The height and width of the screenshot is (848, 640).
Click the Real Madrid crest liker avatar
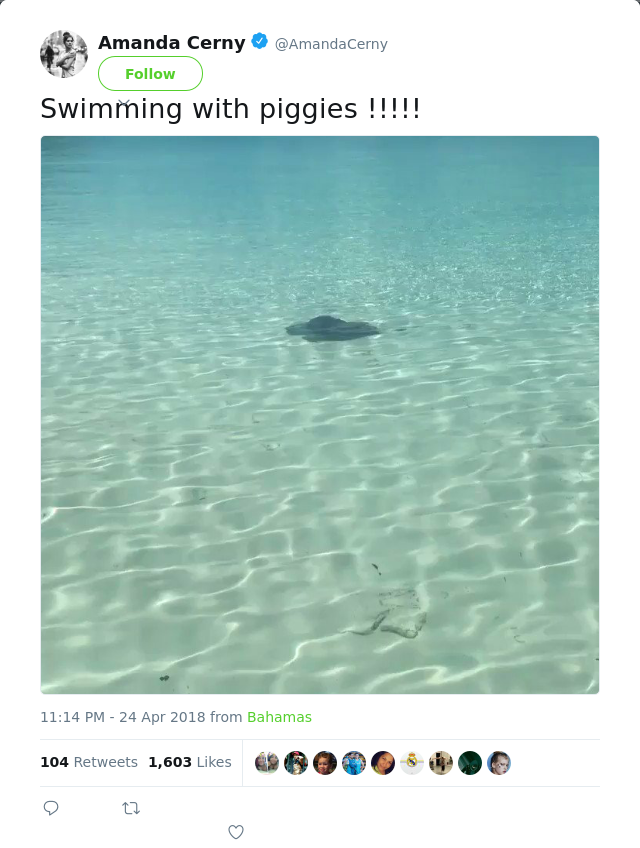pos(412,763)
